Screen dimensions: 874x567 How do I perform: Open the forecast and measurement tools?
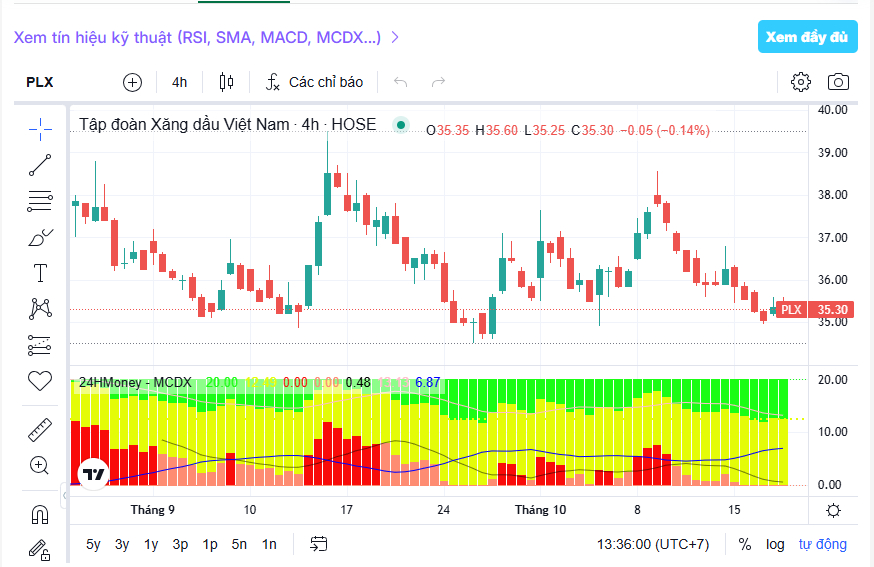point(40,346)
